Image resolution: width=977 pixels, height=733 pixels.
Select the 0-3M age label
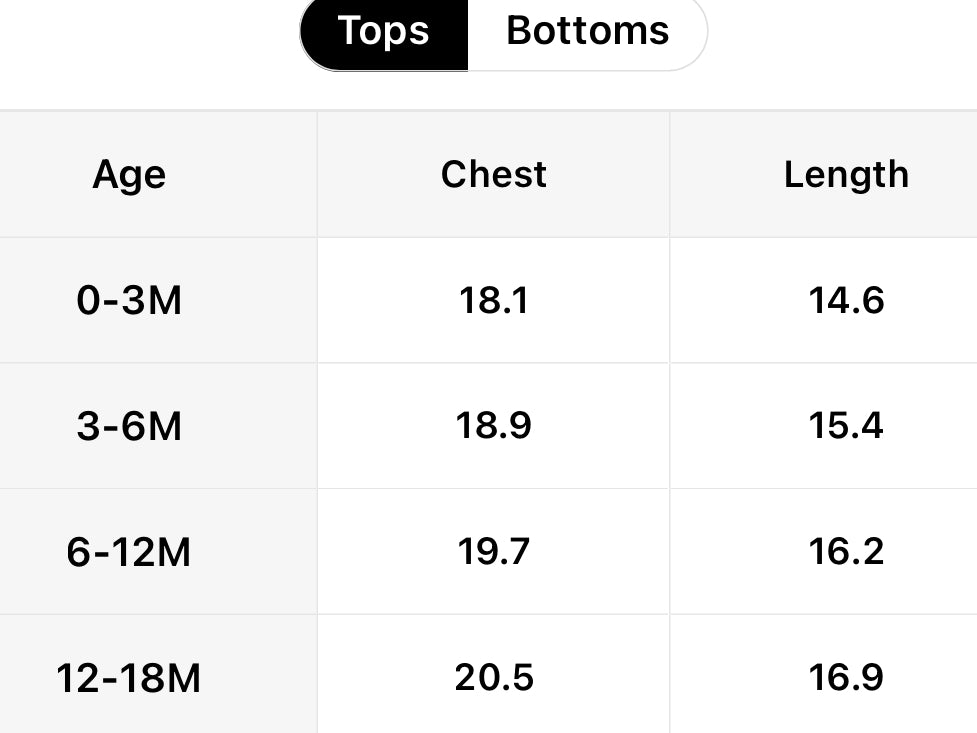pyautogui.click(x=129, y=300)
